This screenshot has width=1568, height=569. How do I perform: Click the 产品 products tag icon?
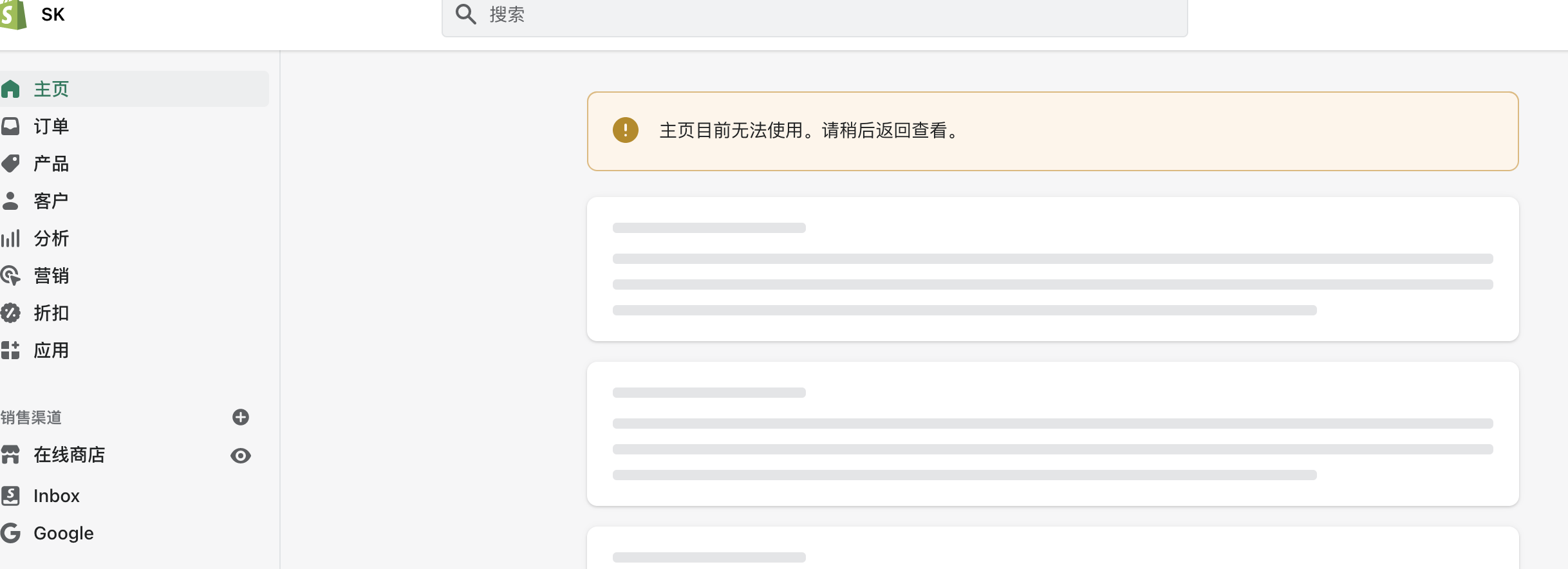tap(10, 163)
